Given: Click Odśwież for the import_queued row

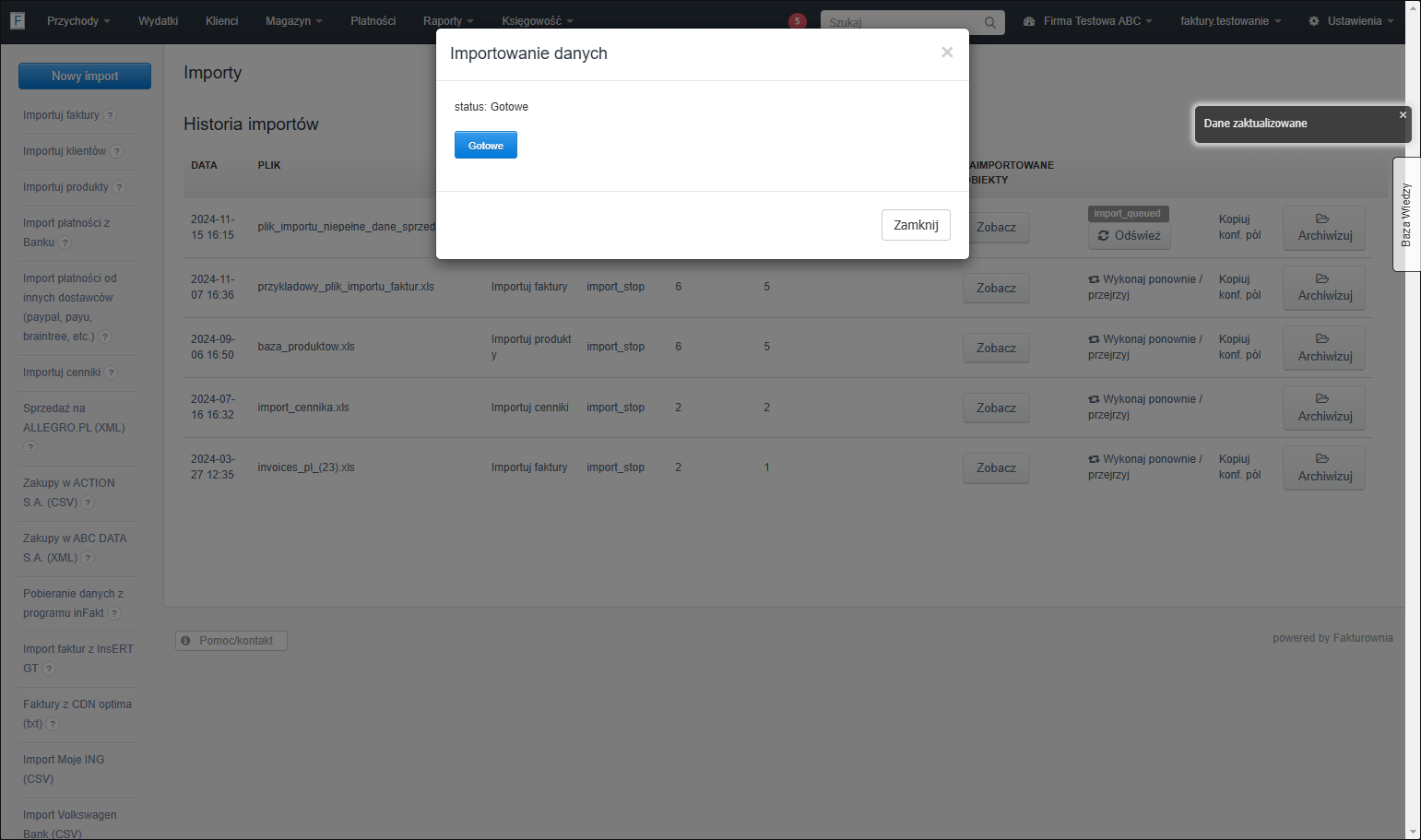Looking at the screenshot, I should [1130, 236].
